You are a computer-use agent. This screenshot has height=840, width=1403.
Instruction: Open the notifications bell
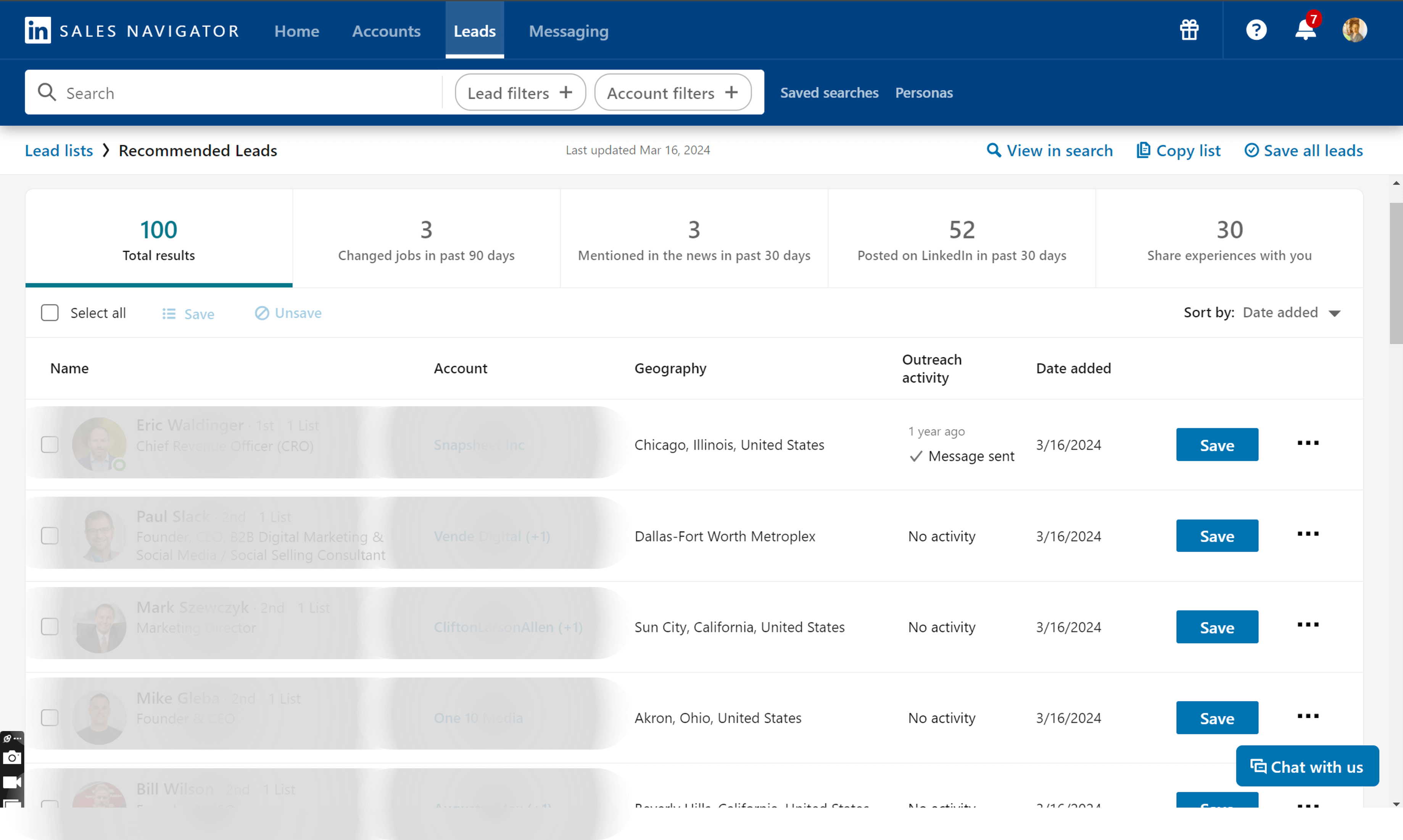1306,30
